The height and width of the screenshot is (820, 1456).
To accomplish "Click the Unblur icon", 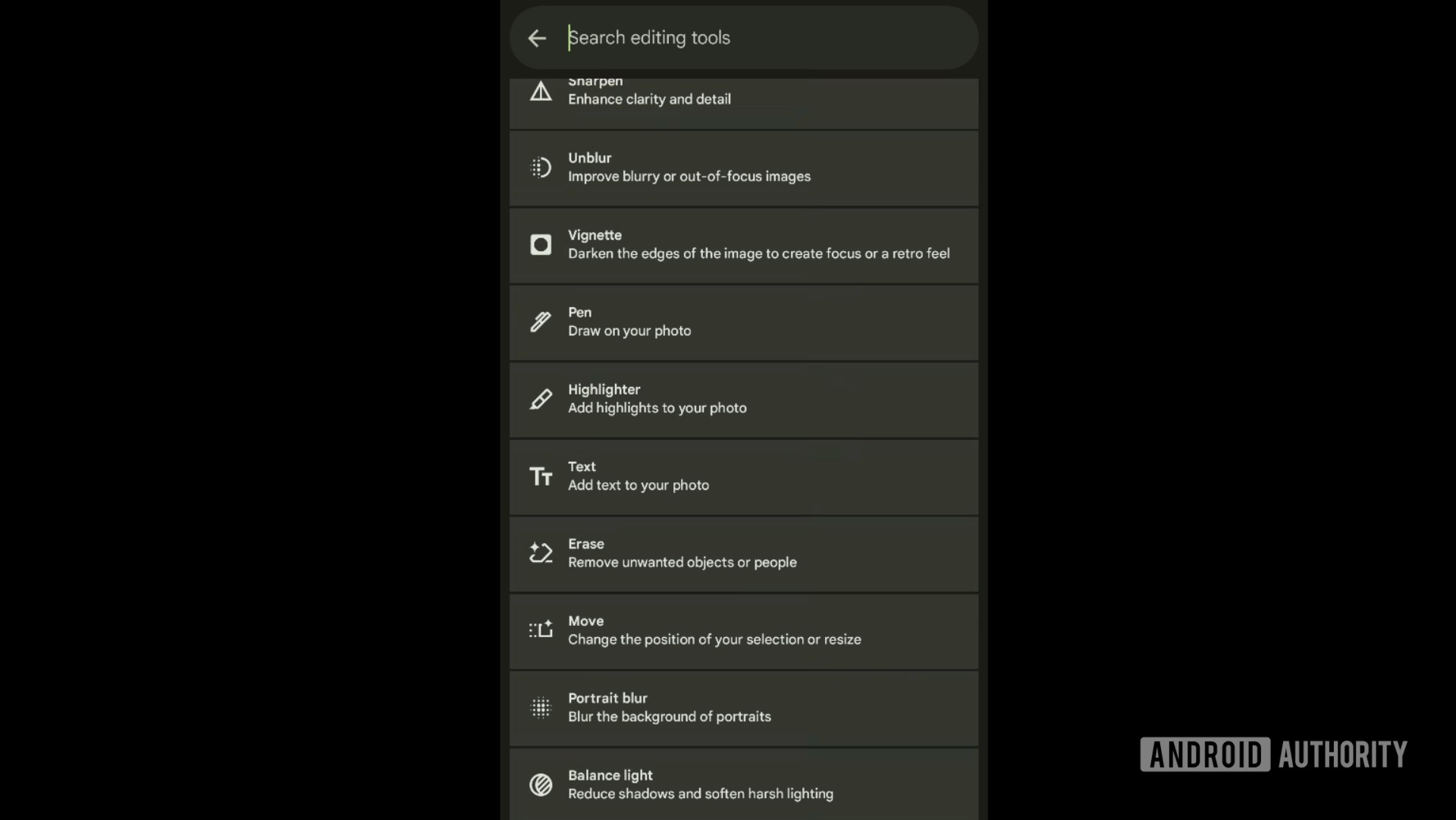I will (541, 168).
